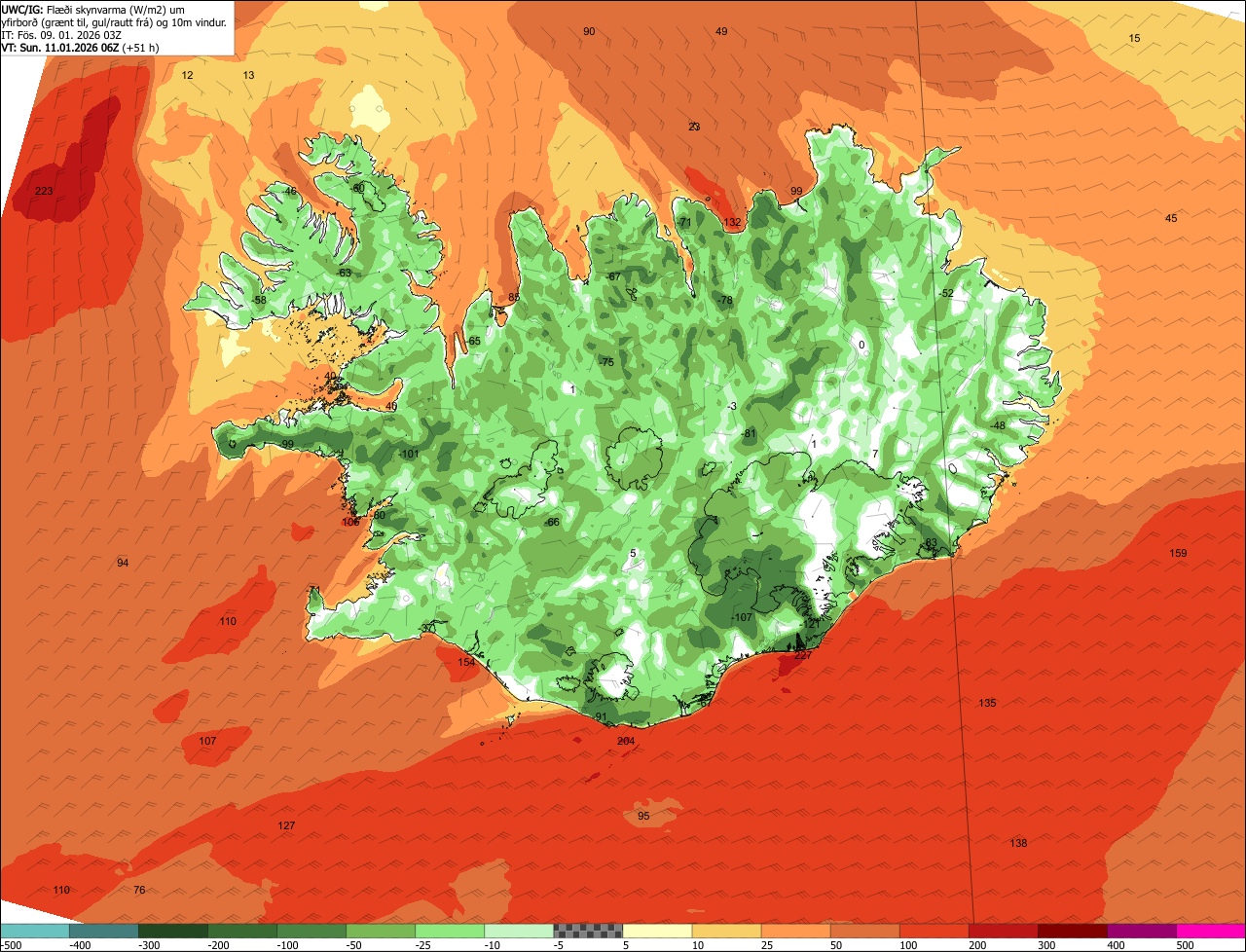Click the -52 value in northeast Iceland
This screenshot has width=1246, height=952.
(x=946, y=293)
